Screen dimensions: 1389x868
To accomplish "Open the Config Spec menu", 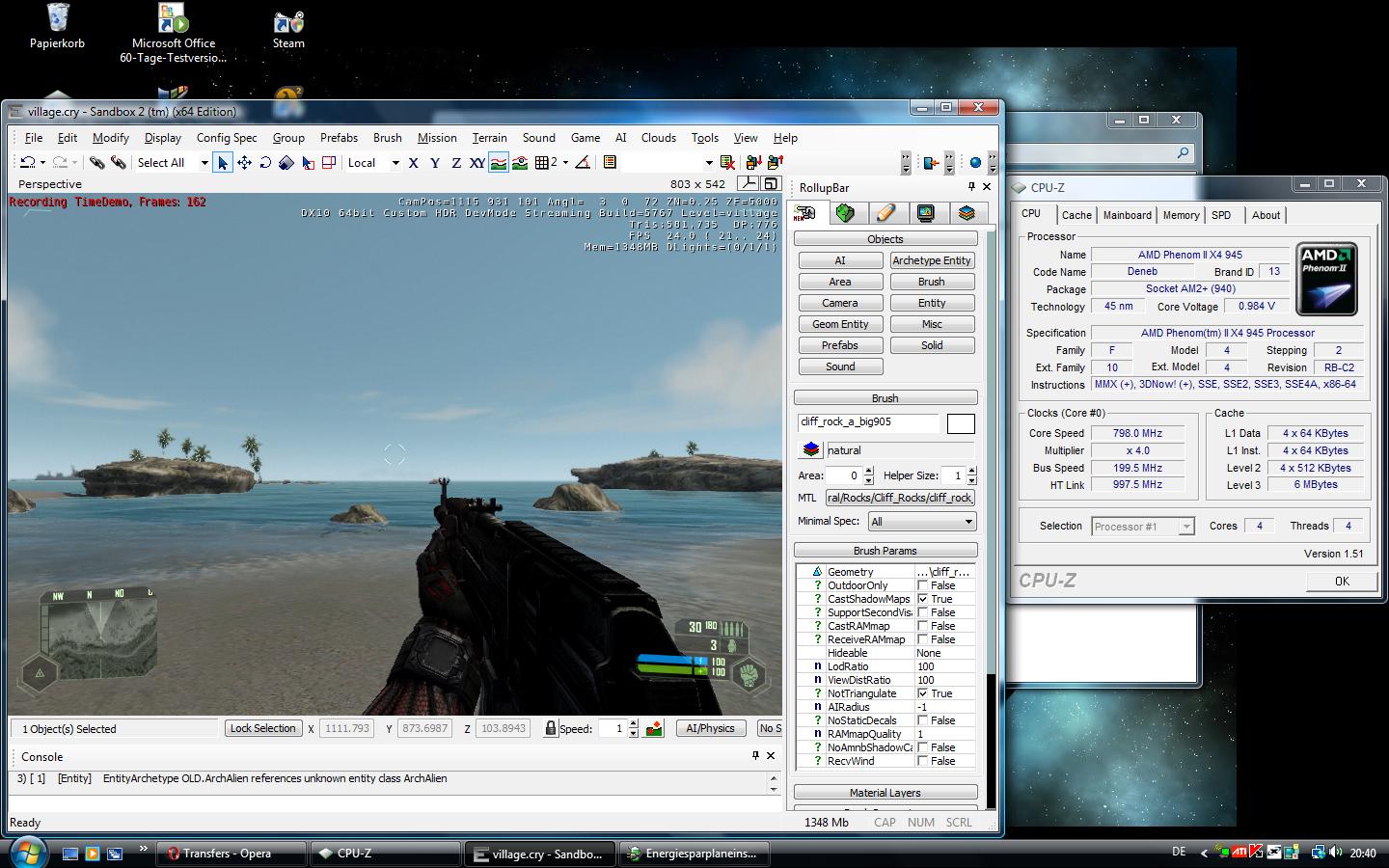I will 227,138.
